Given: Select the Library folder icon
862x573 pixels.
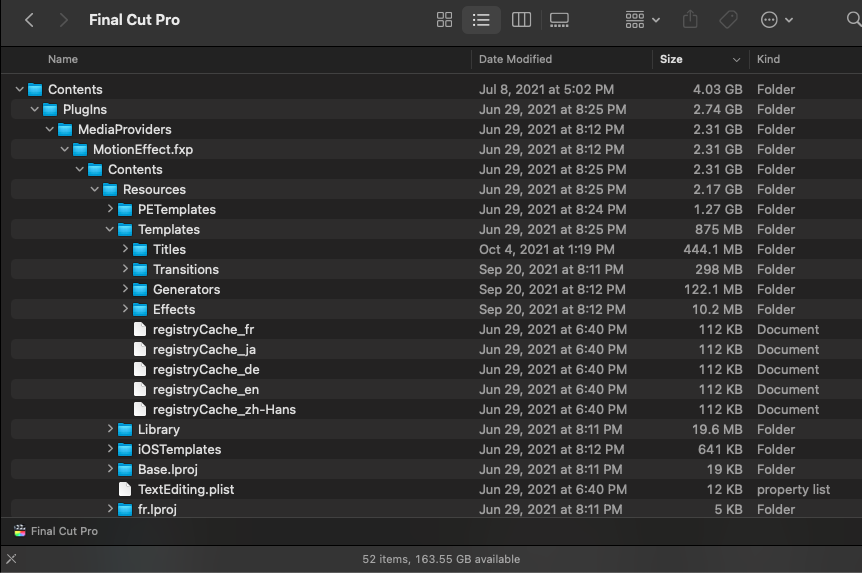Looking at the screenshot, I should [125, 429].
